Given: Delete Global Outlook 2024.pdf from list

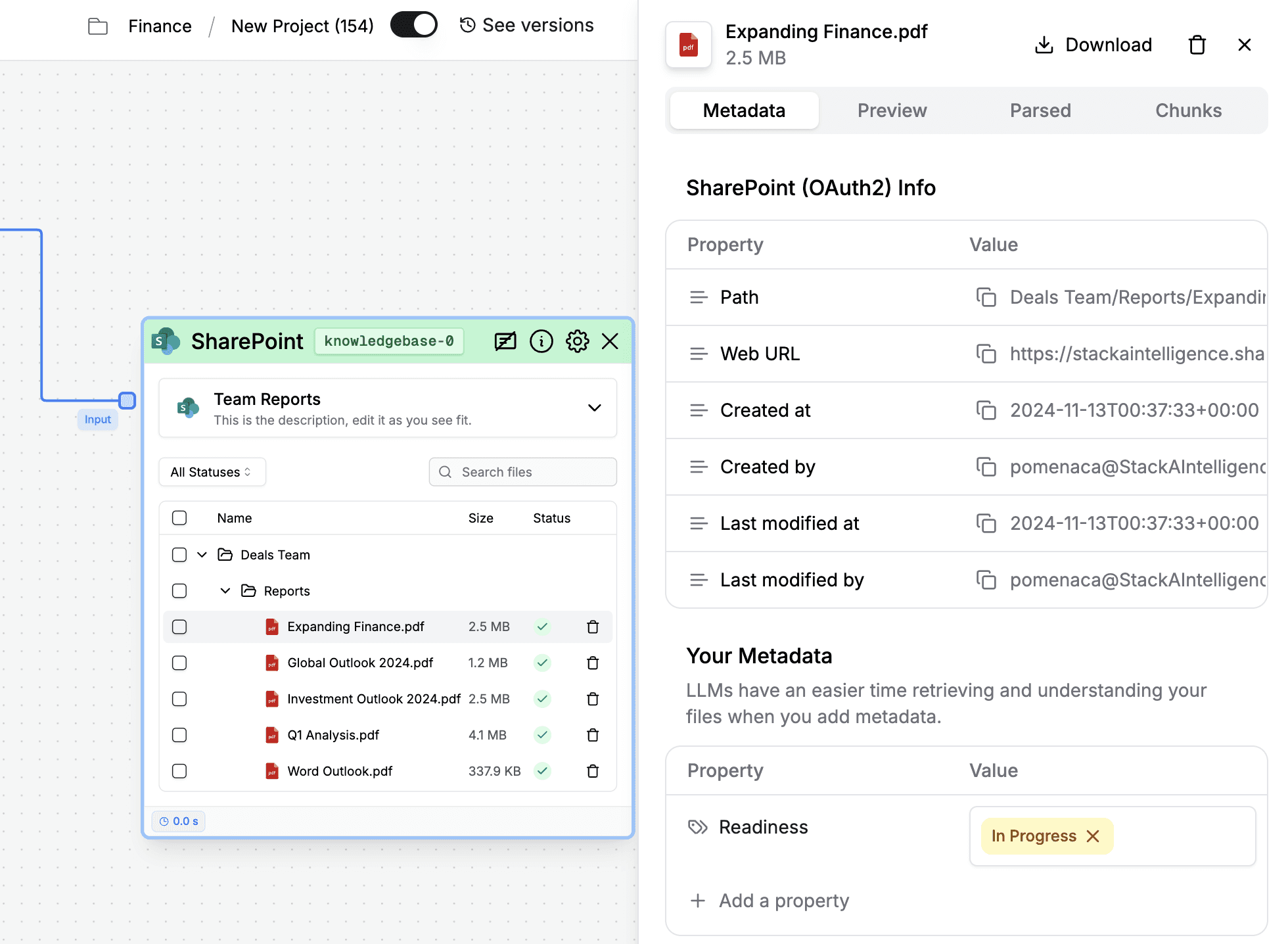Looking at the screenshot, I should 593,663.
